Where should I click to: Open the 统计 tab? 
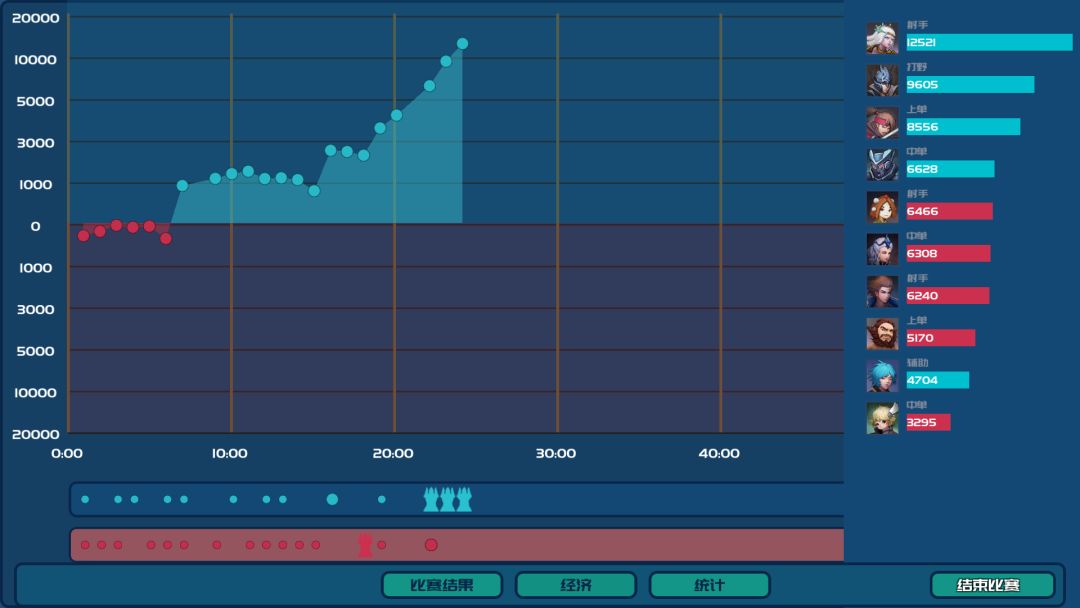pos(709,585)
